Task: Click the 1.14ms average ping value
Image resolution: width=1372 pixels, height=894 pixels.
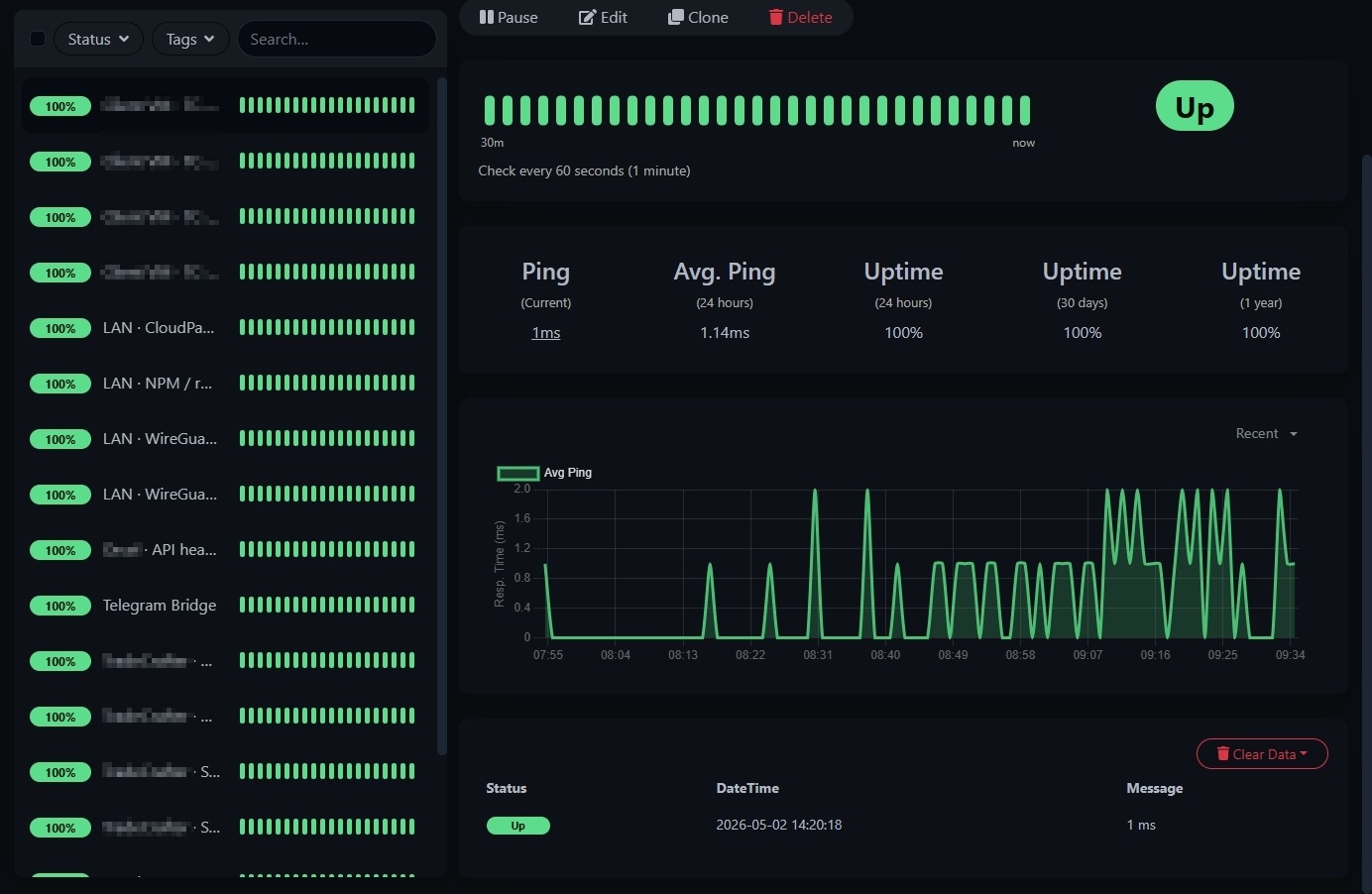Action: (725, 333)
